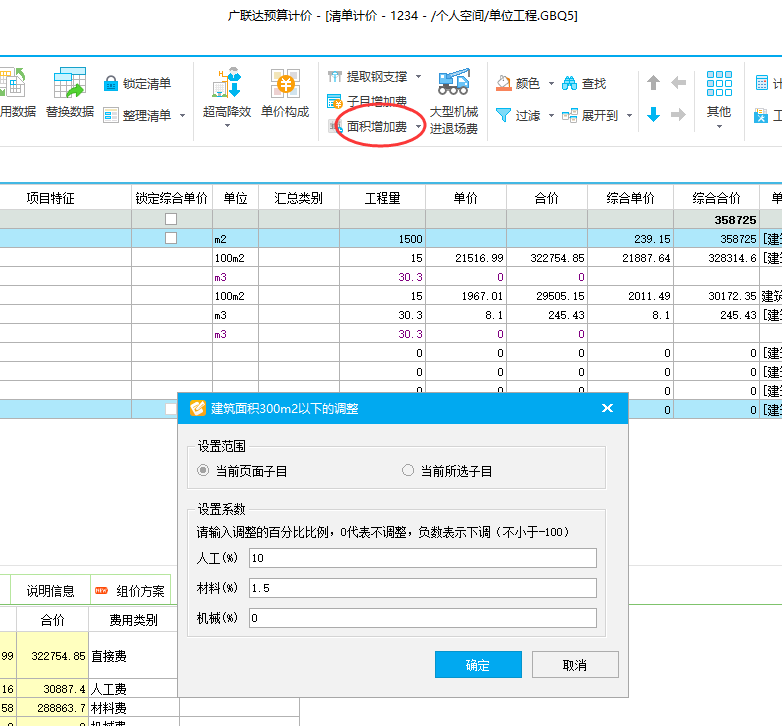Expand the 其他 dropdown arrow

tap(719, 127)
